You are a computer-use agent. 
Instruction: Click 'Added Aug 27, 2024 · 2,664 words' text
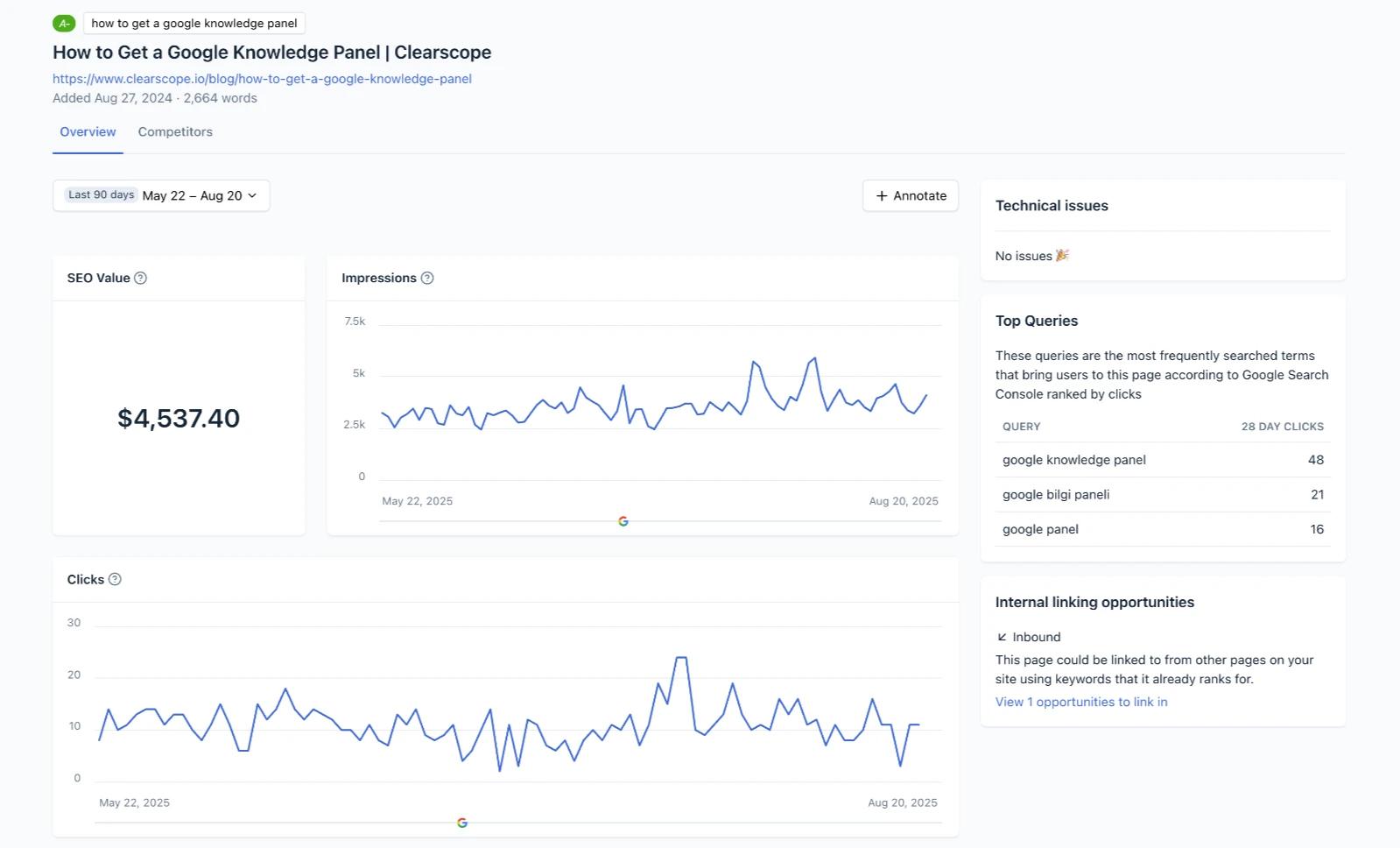155,98
